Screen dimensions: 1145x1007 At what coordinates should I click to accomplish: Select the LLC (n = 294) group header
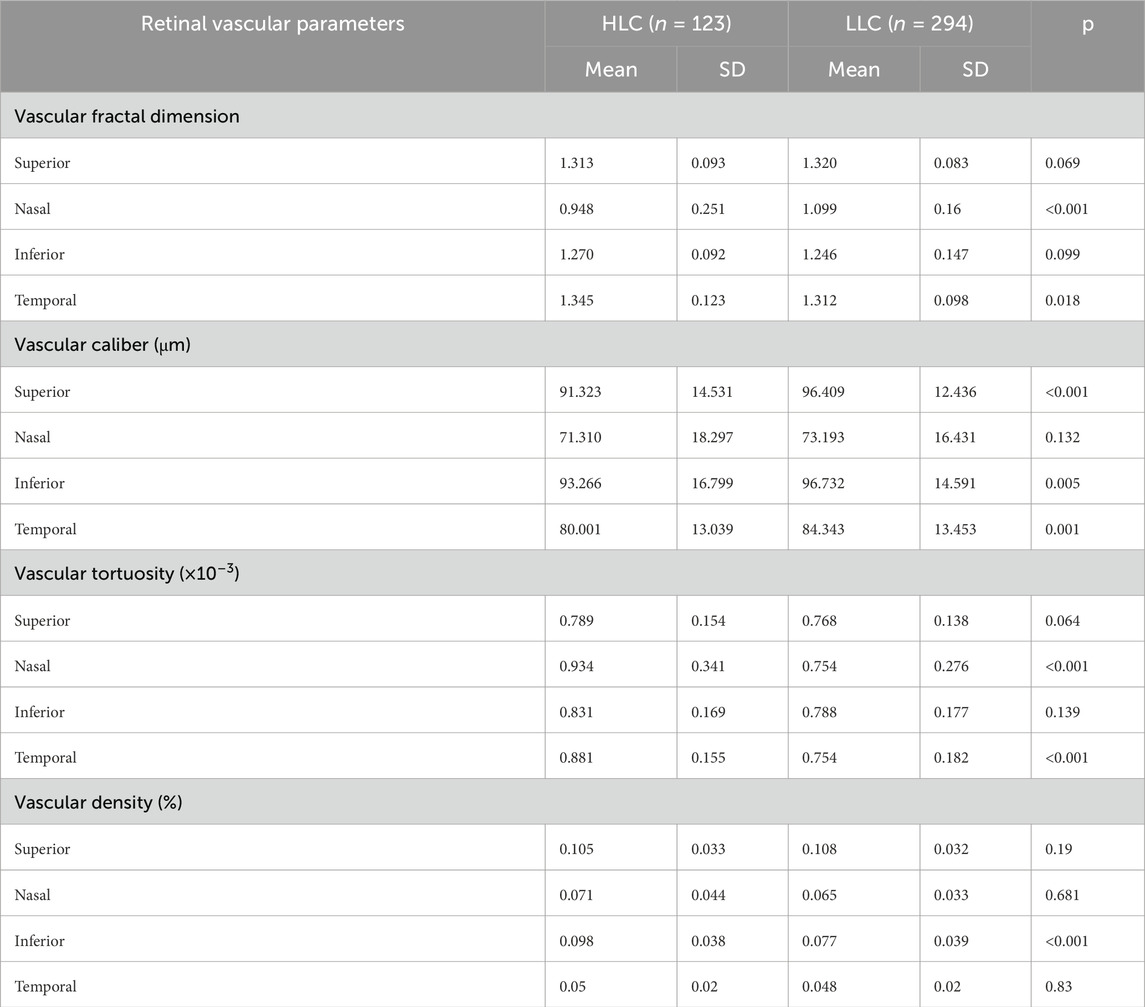[x=909, y=24]
